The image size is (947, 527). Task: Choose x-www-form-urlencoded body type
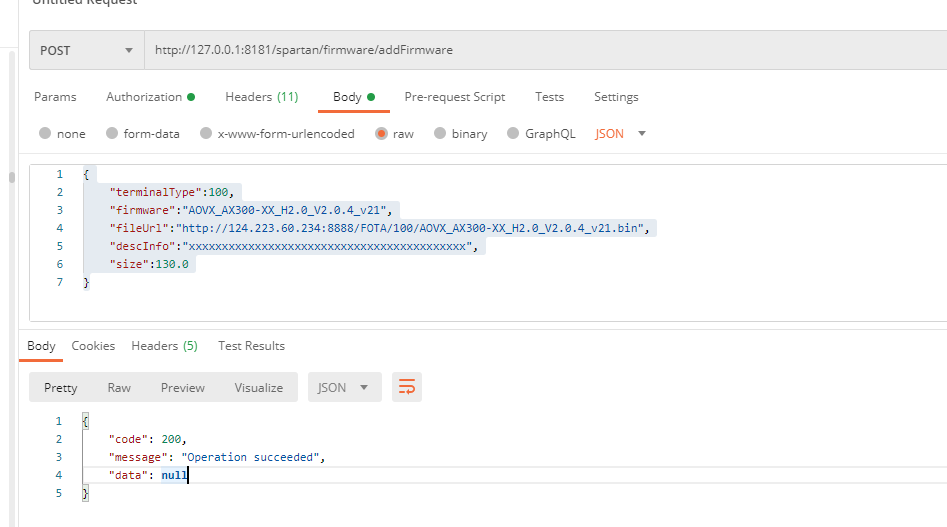pyautogui.click(x=207, y=134)
